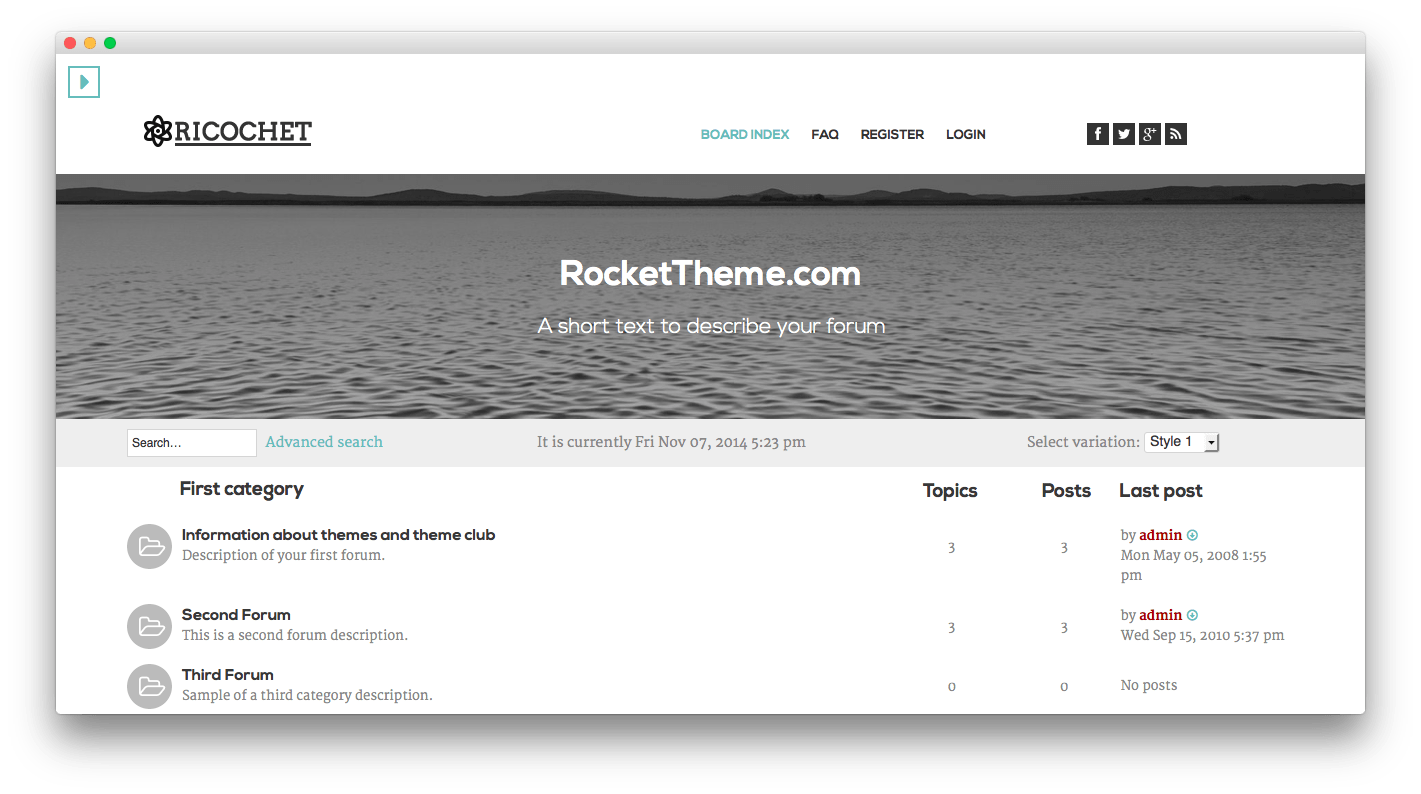Image resolution: width=1421 pixels, height=794 pixels.
Task: Click the yellow window minimize button
Action: (90, 43)
